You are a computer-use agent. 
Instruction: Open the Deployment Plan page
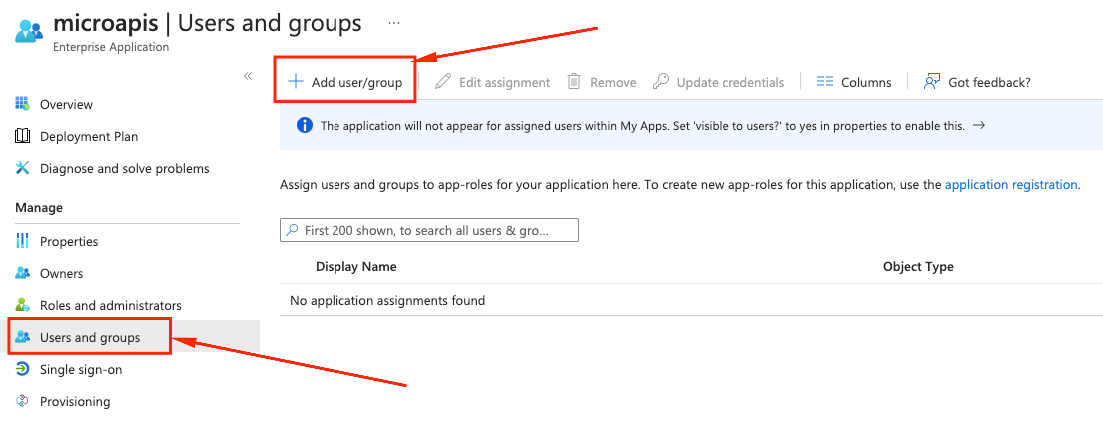pyautogui.click(x=89, y=136)
